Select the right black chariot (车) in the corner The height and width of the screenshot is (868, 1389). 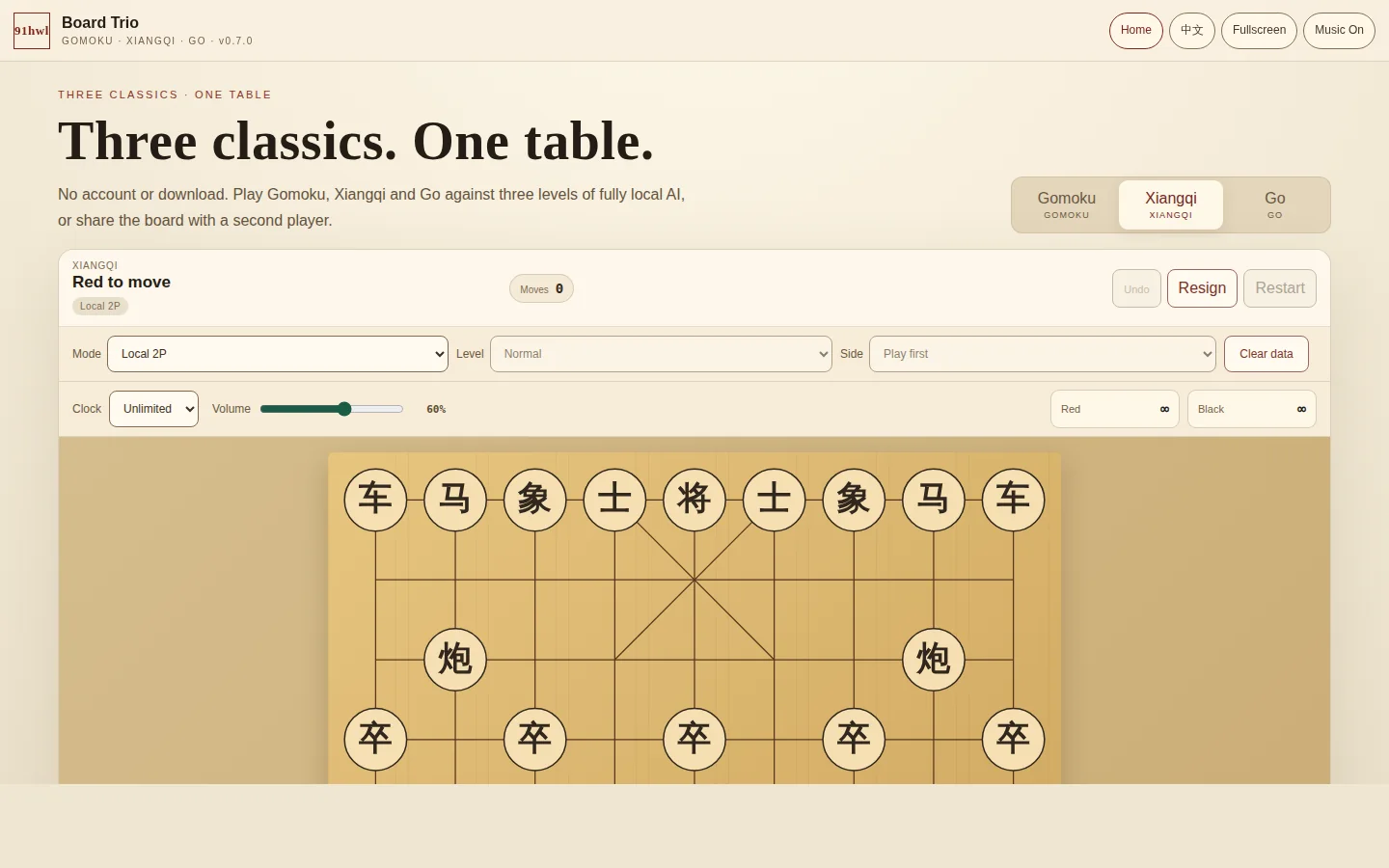(x=1013, y=500)
